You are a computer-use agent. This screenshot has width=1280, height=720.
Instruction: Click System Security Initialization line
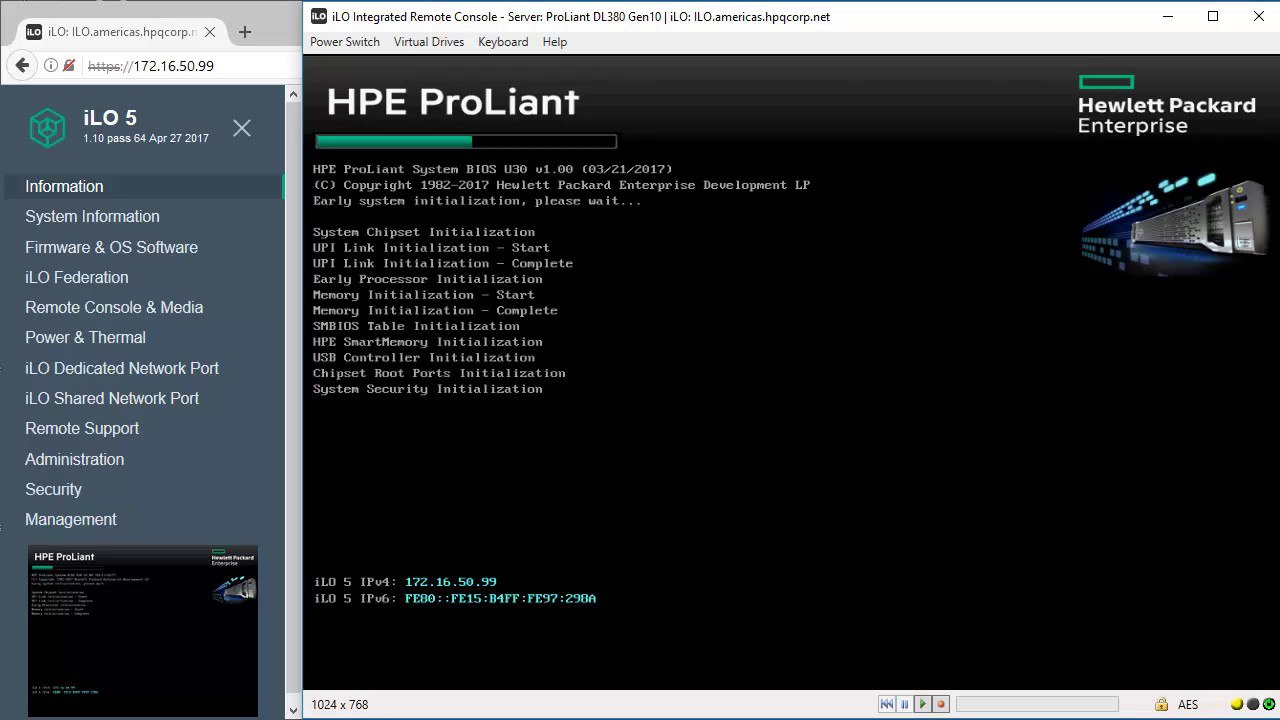[428, 389]
